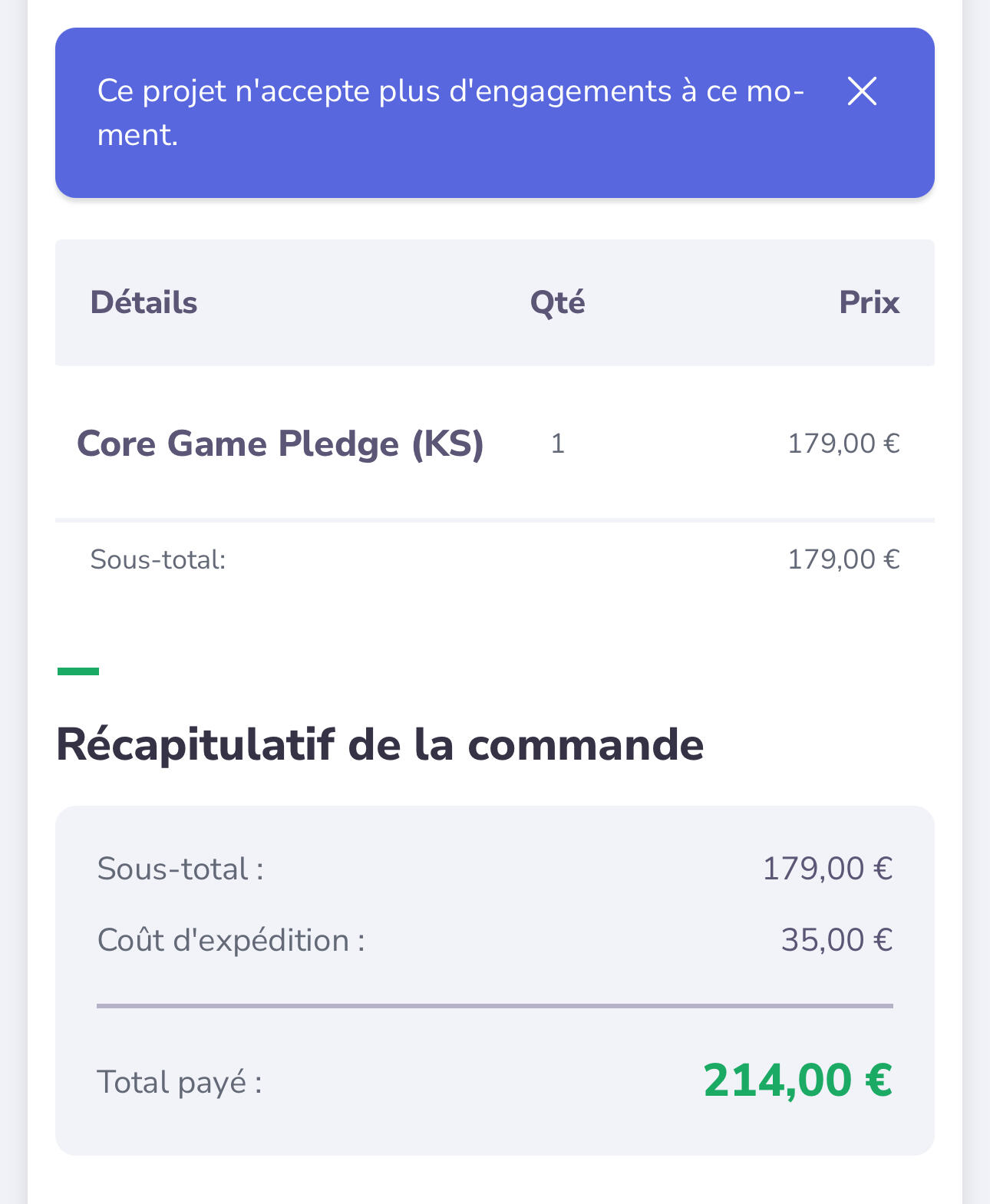Click the "Récapitulatif de la commande" heading
The width and height of the screenshot is (990, 1204).
(x=380, y=744)
